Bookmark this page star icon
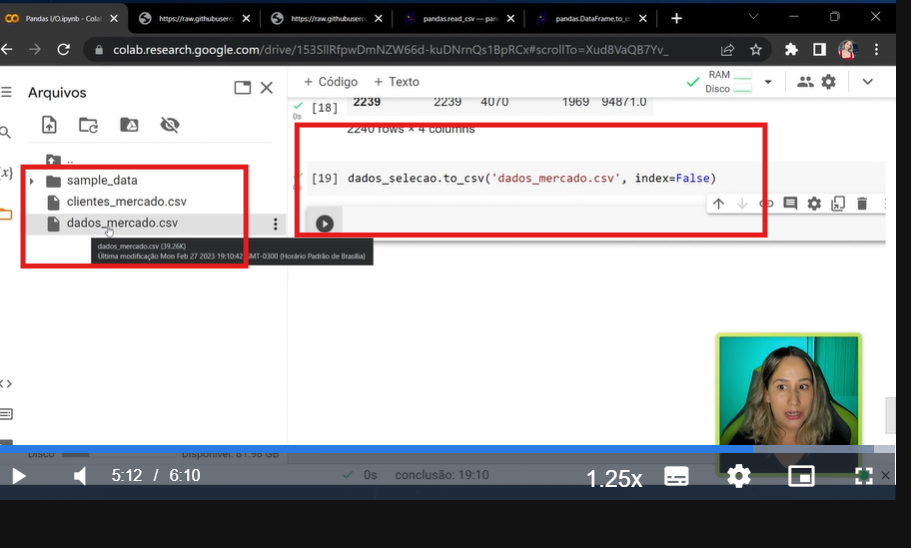Image resolution: width=912 pixels, height=548 pixels. point(756,50)
